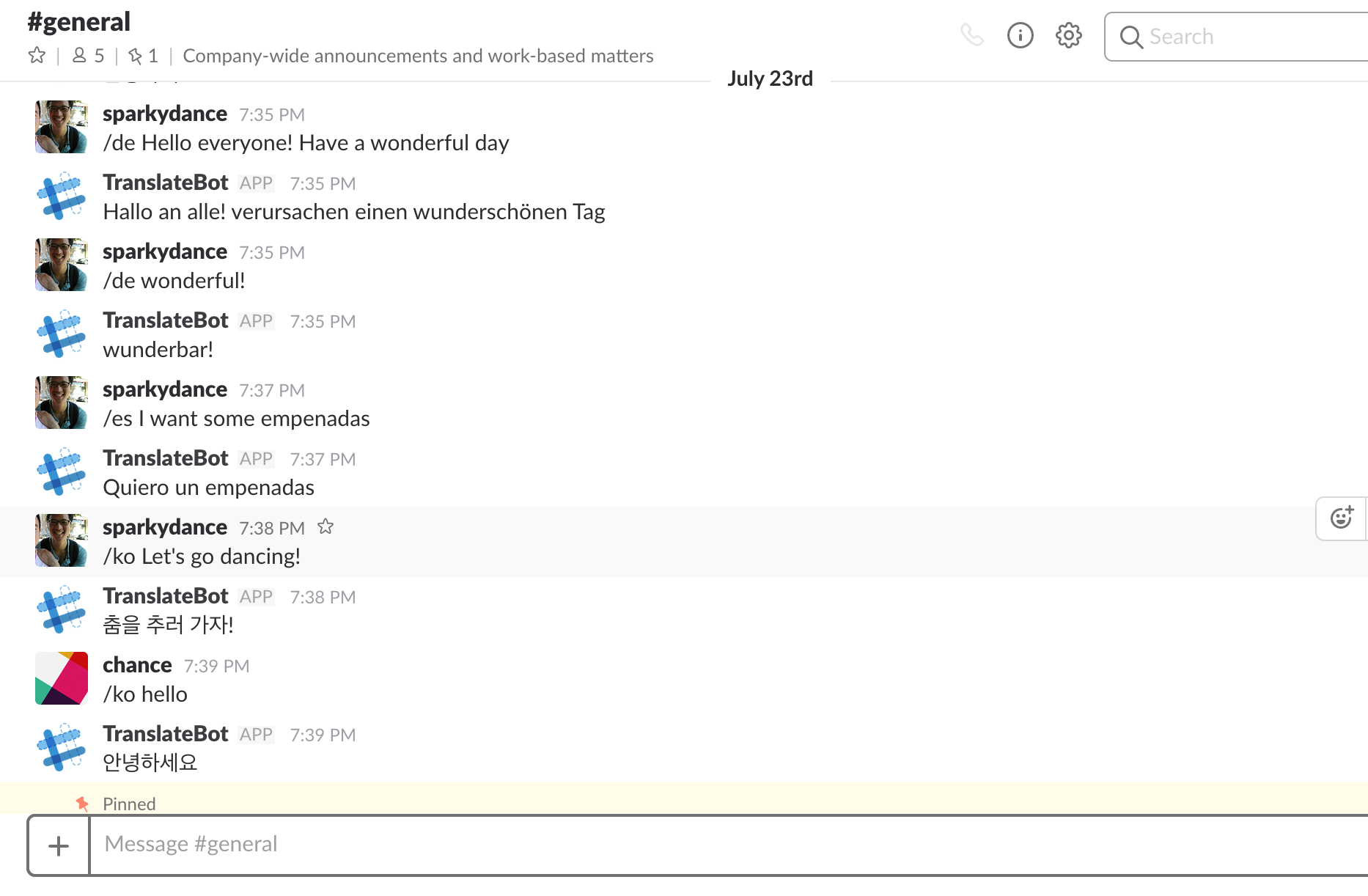Click the search magnifier icon
Viewport: 1368px width, 896px height.
pyautogui.click(x=1131, y=37)
